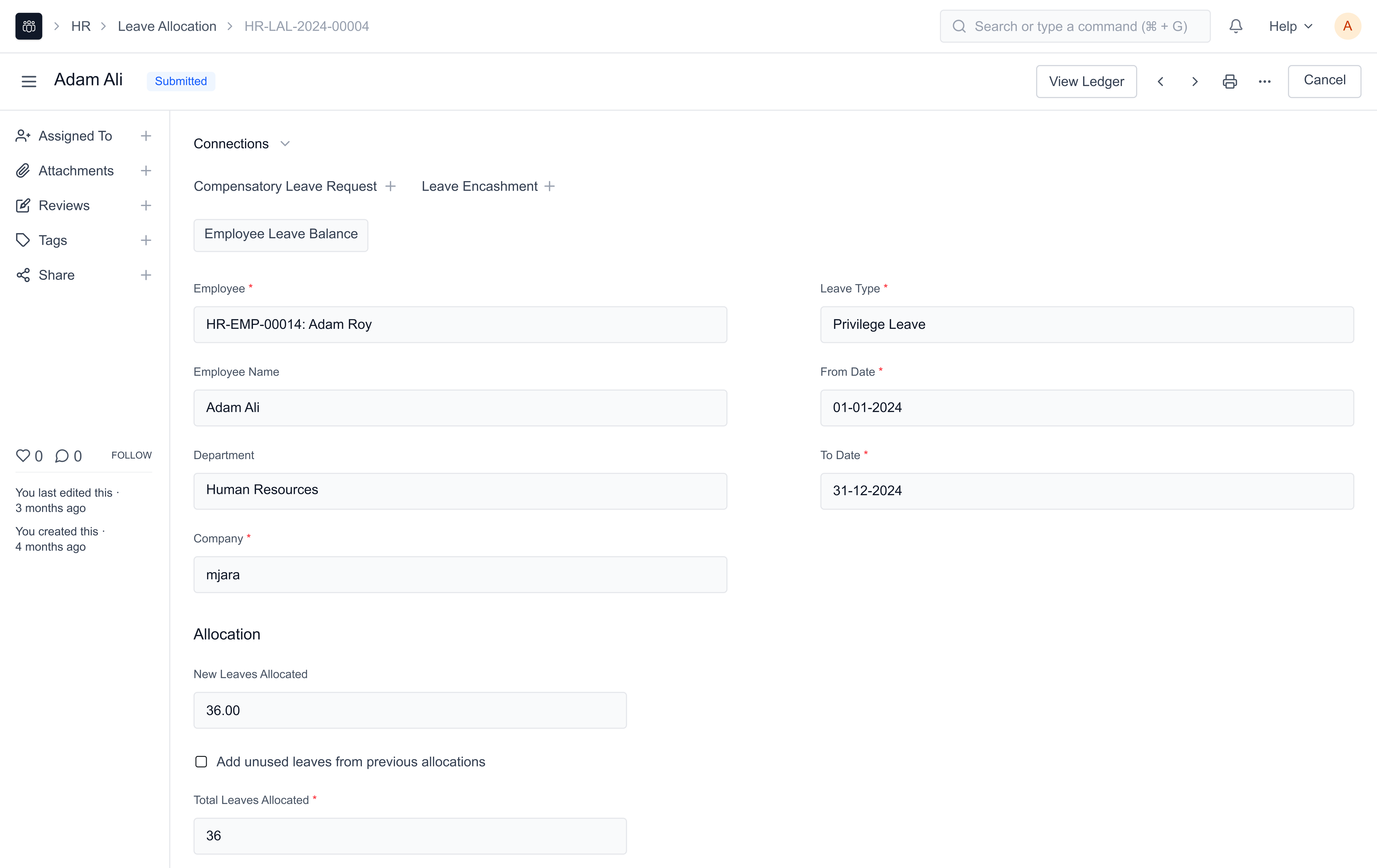The width and height of the screenshot is (1377, 868).
Task: Add a new Attachment plus icon
Action: point(146,171)
